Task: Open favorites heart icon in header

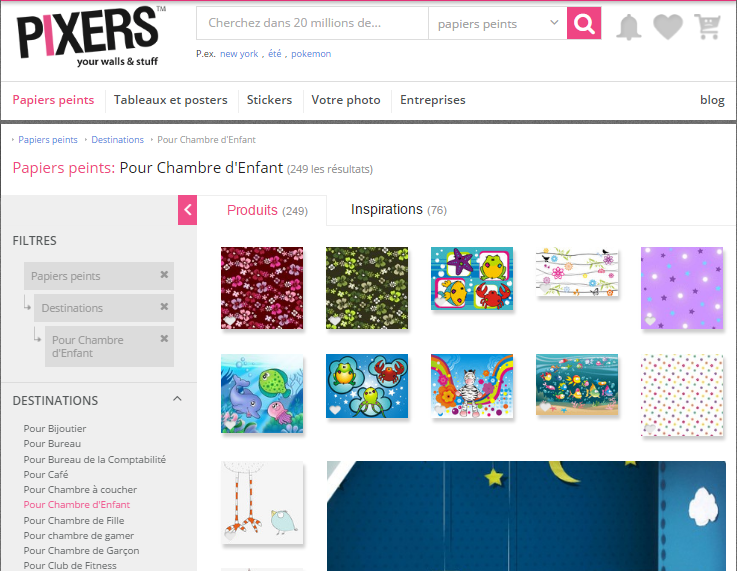Action: [668, 27]
